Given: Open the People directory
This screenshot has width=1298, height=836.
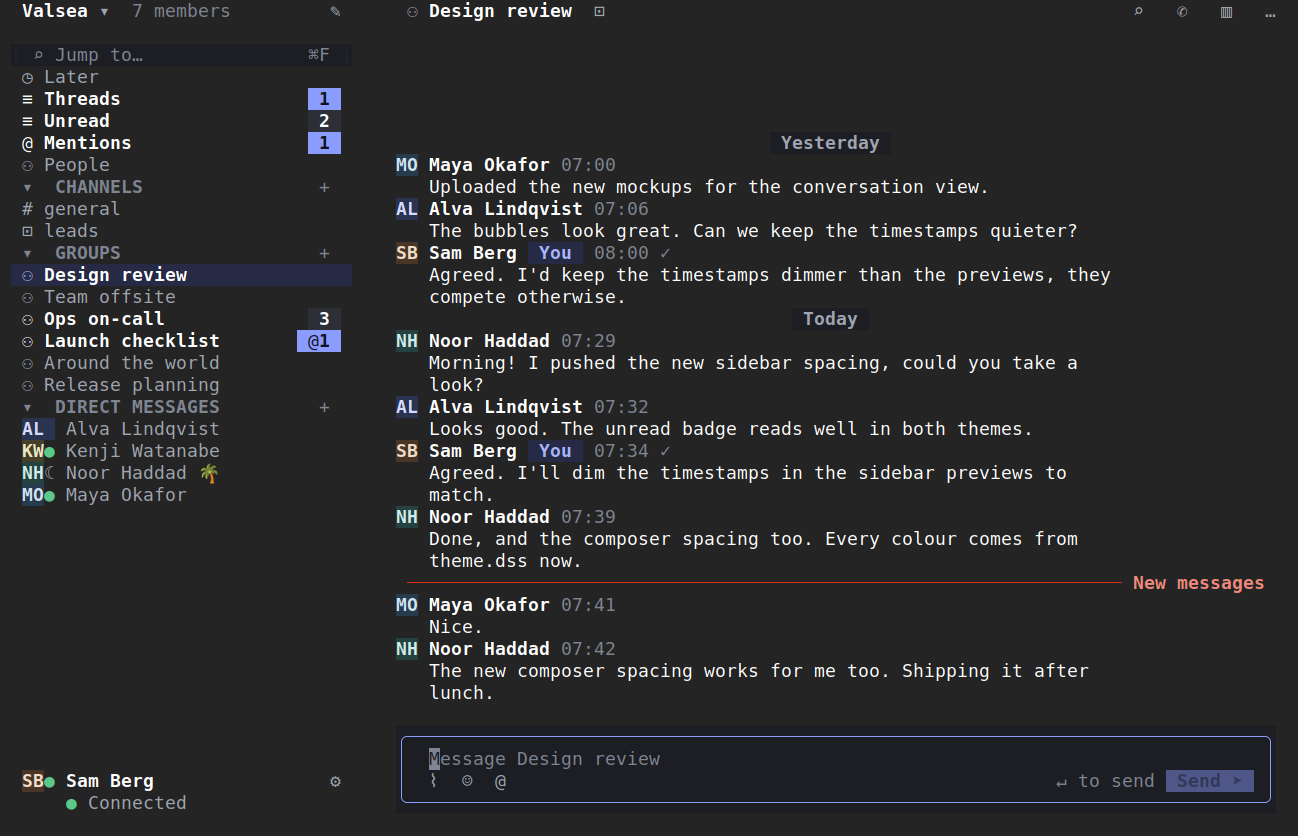Looking at the screenshot, I should (x=181, y=165).
